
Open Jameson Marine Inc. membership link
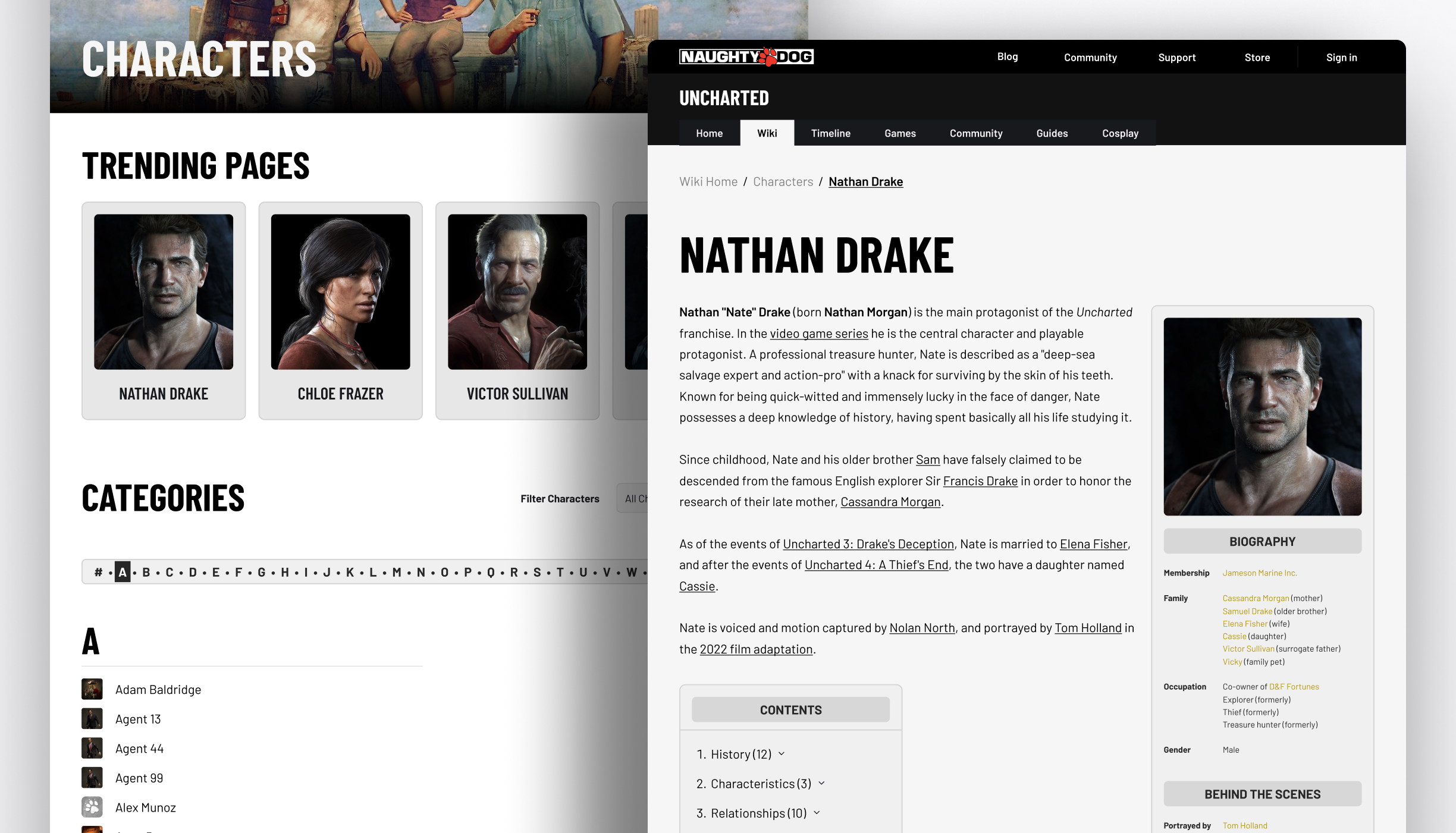pos(1260,573)
